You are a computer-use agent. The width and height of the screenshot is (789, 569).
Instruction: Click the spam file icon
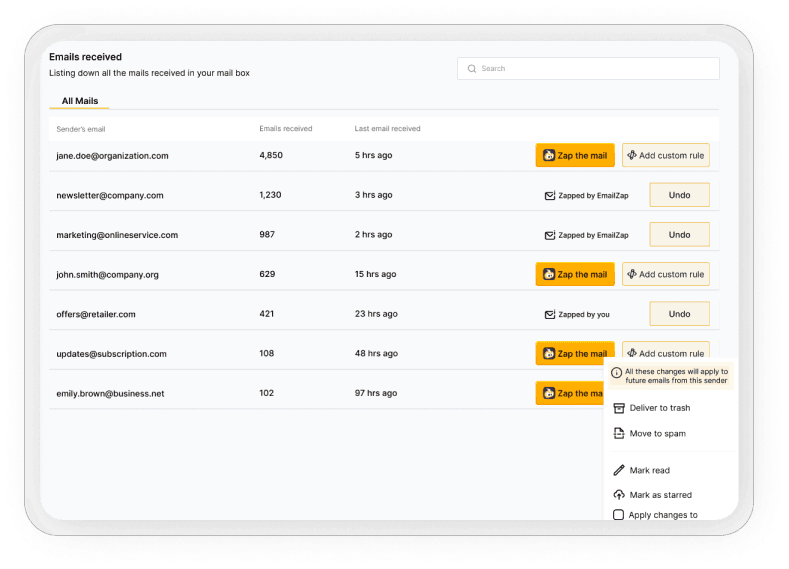coord(619,433)
